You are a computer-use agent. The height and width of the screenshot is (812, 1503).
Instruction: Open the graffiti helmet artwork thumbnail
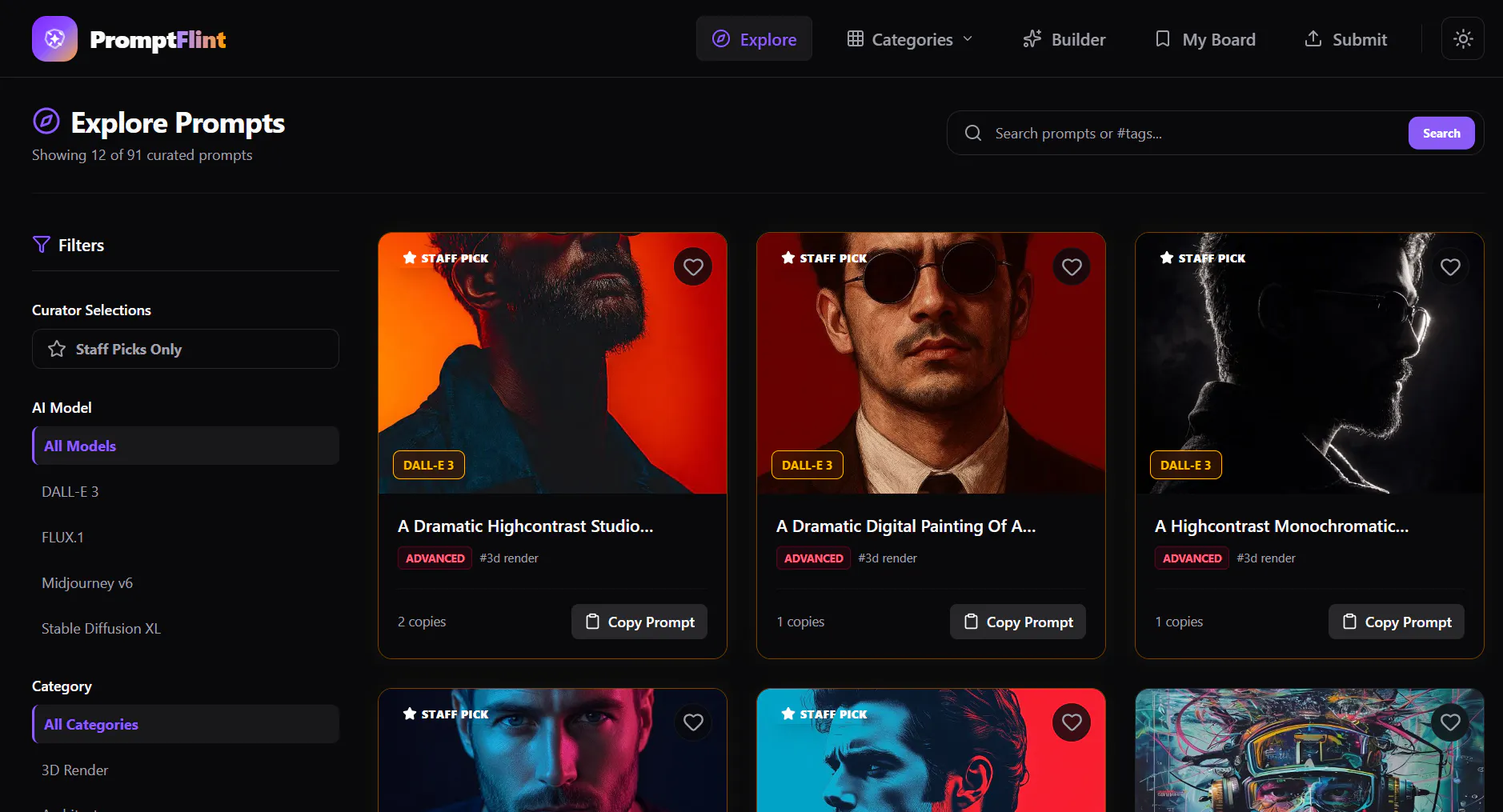[1309, 750]
